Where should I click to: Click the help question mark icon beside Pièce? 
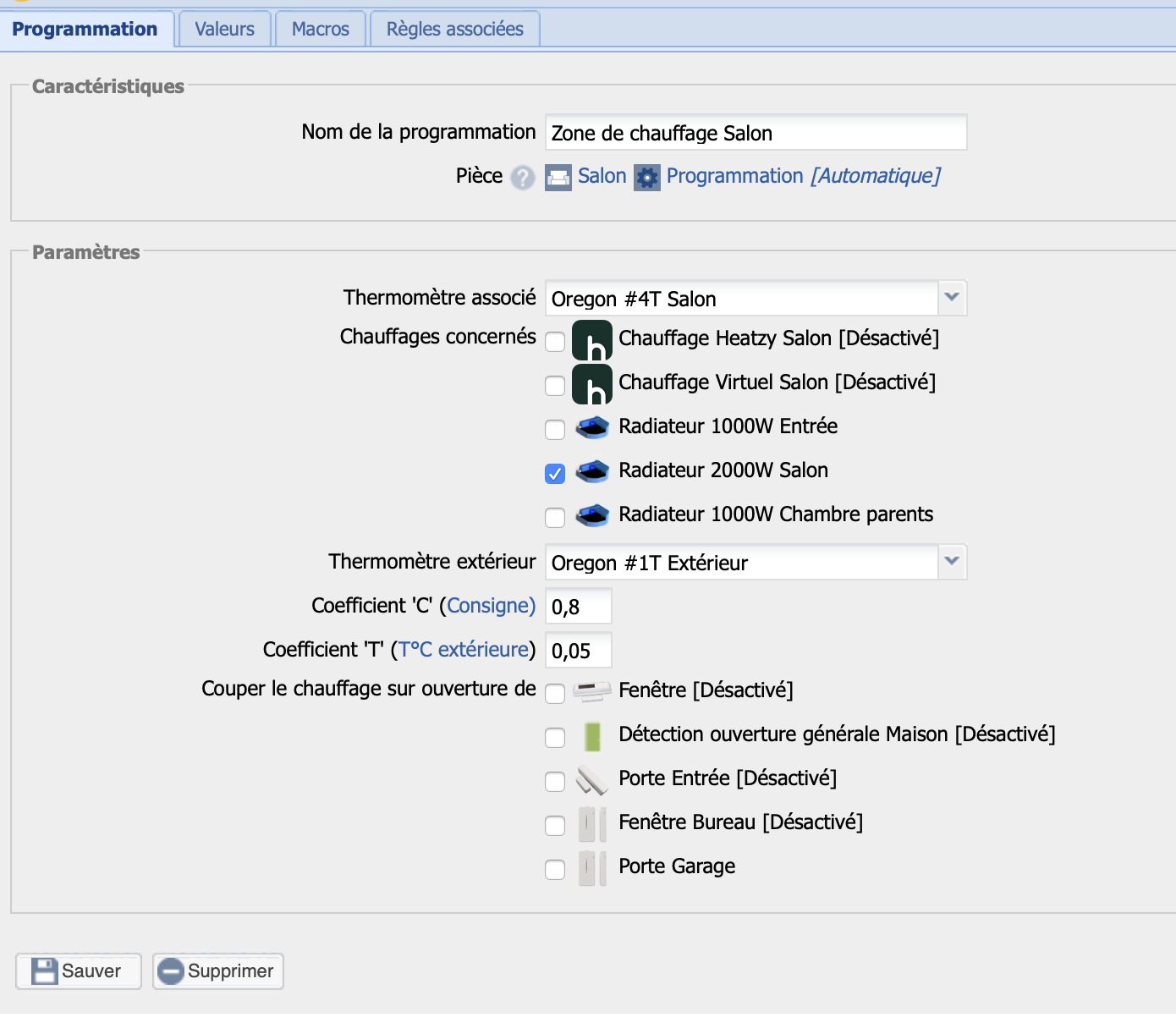coord(523,178)
